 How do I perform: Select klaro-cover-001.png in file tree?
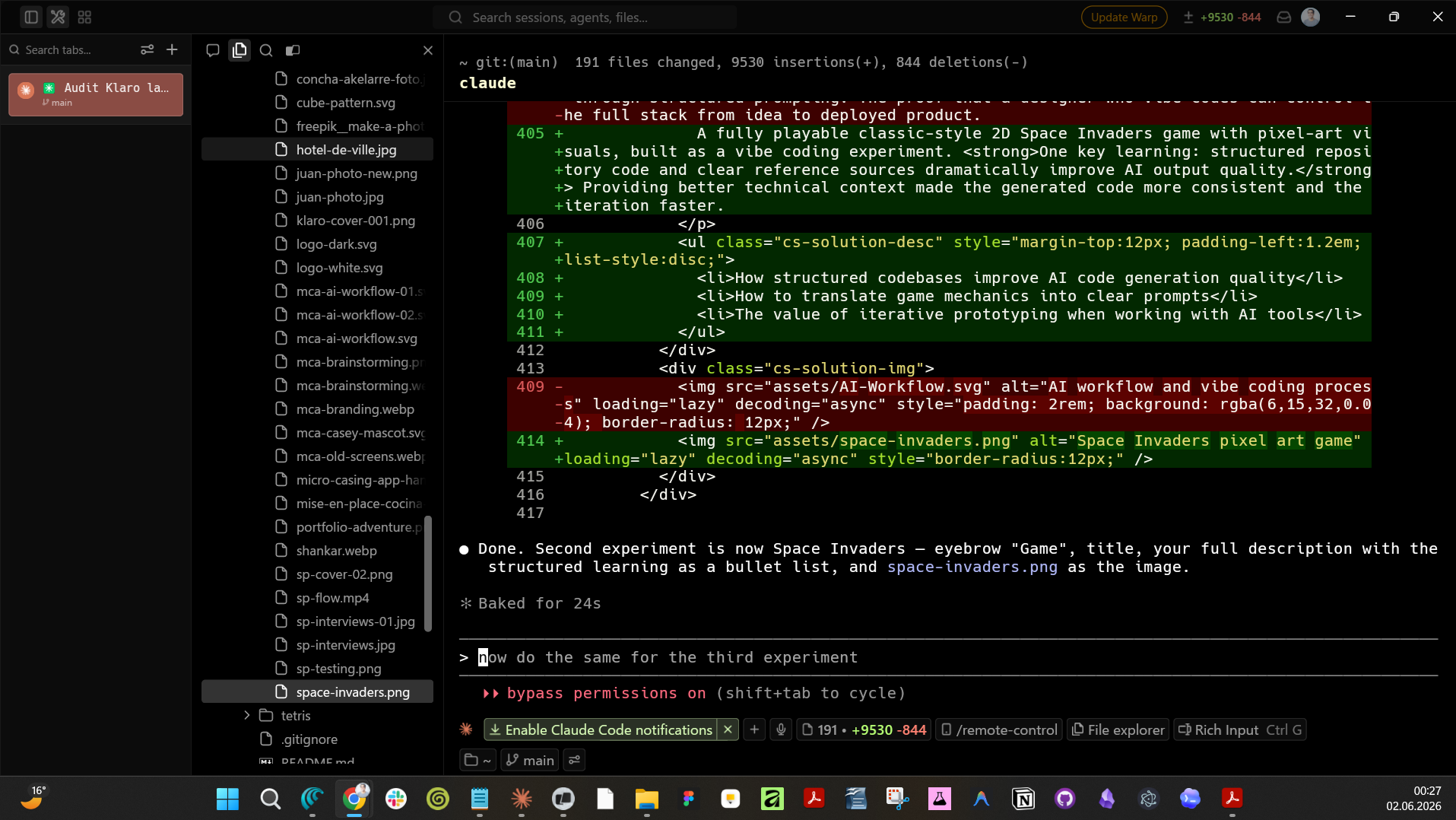[x=317, y=221]
